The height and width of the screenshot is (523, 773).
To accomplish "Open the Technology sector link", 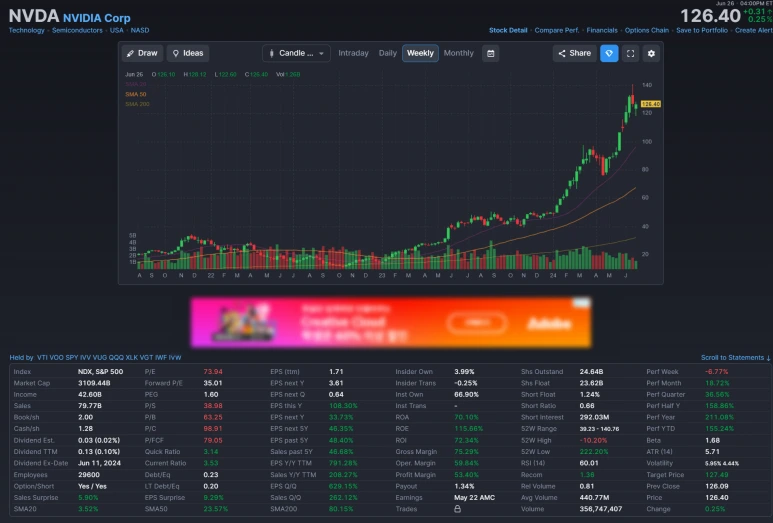I will [x=27, y=31].
